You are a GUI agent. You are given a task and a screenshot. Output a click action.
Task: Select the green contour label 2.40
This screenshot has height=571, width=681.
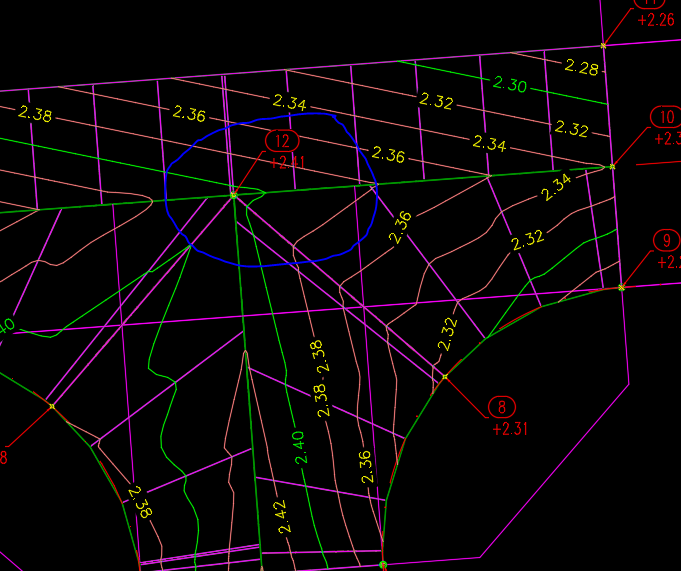301,447
